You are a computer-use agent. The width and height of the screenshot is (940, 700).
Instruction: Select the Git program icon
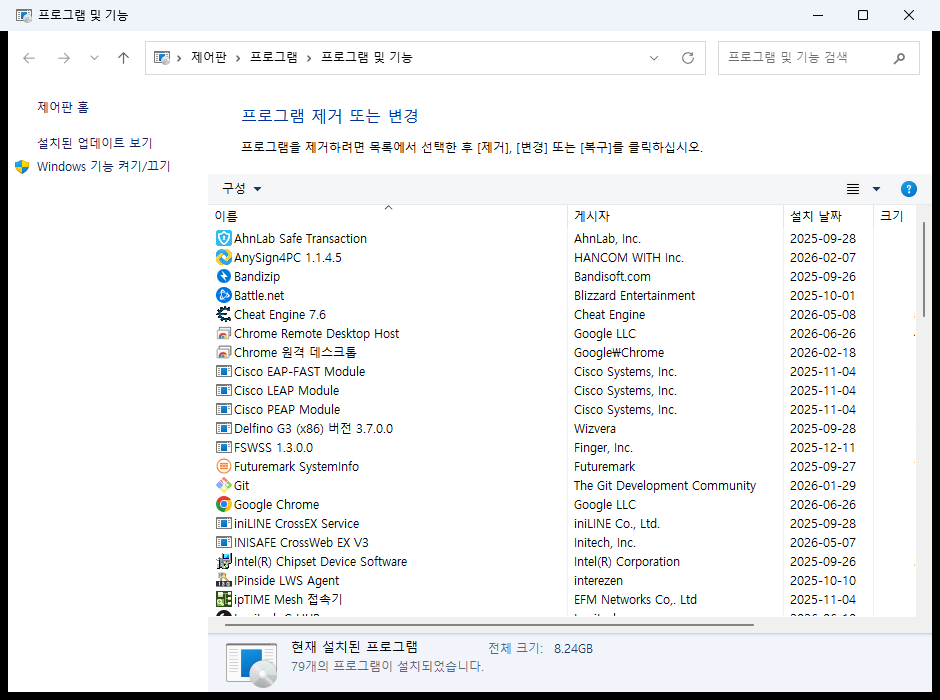(x=224, y=485)
